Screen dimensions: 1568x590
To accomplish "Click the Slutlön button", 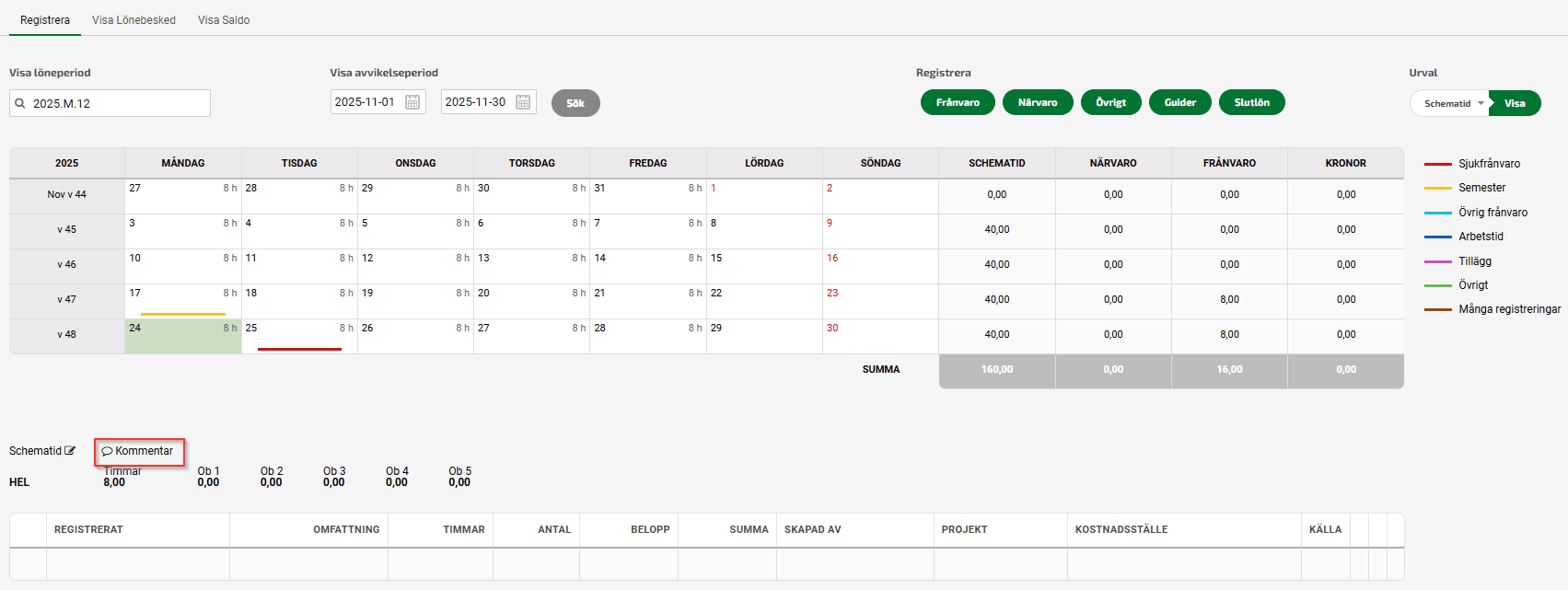I will pos(1251,103).
